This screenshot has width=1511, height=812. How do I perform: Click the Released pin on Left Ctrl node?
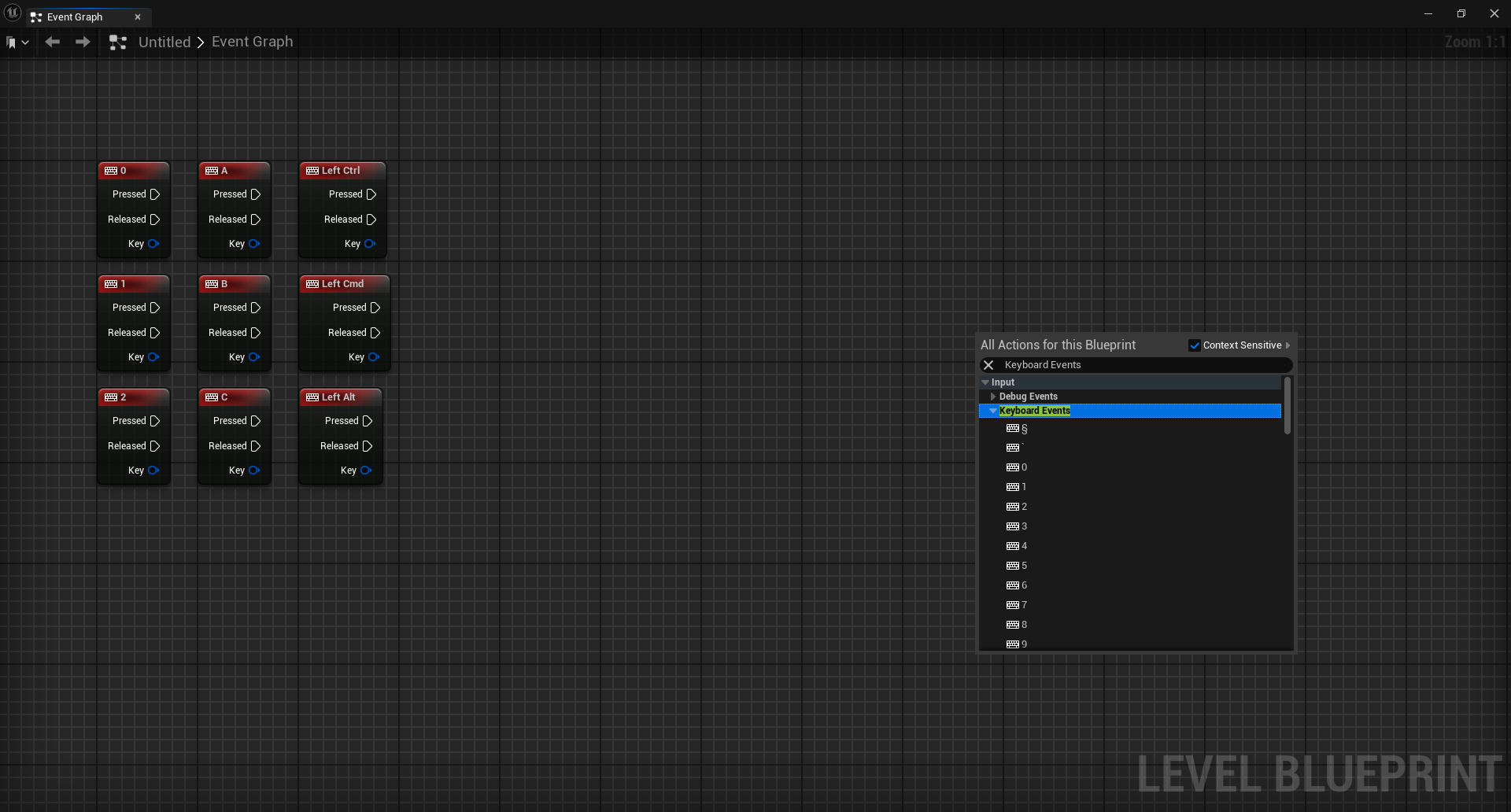[371, 220]
